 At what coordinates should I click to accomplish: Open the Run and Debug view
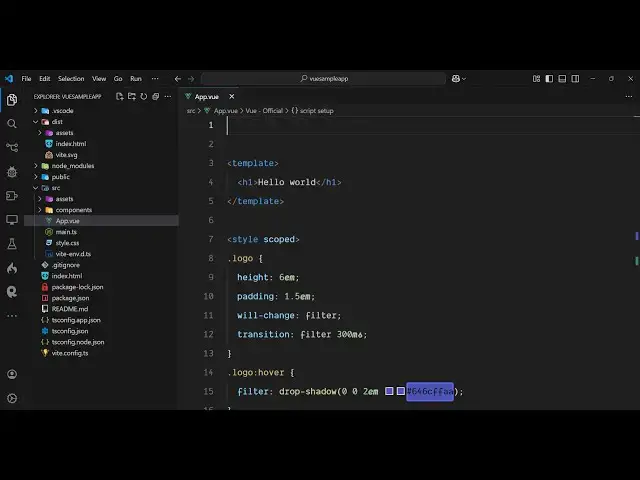point(12,172)
